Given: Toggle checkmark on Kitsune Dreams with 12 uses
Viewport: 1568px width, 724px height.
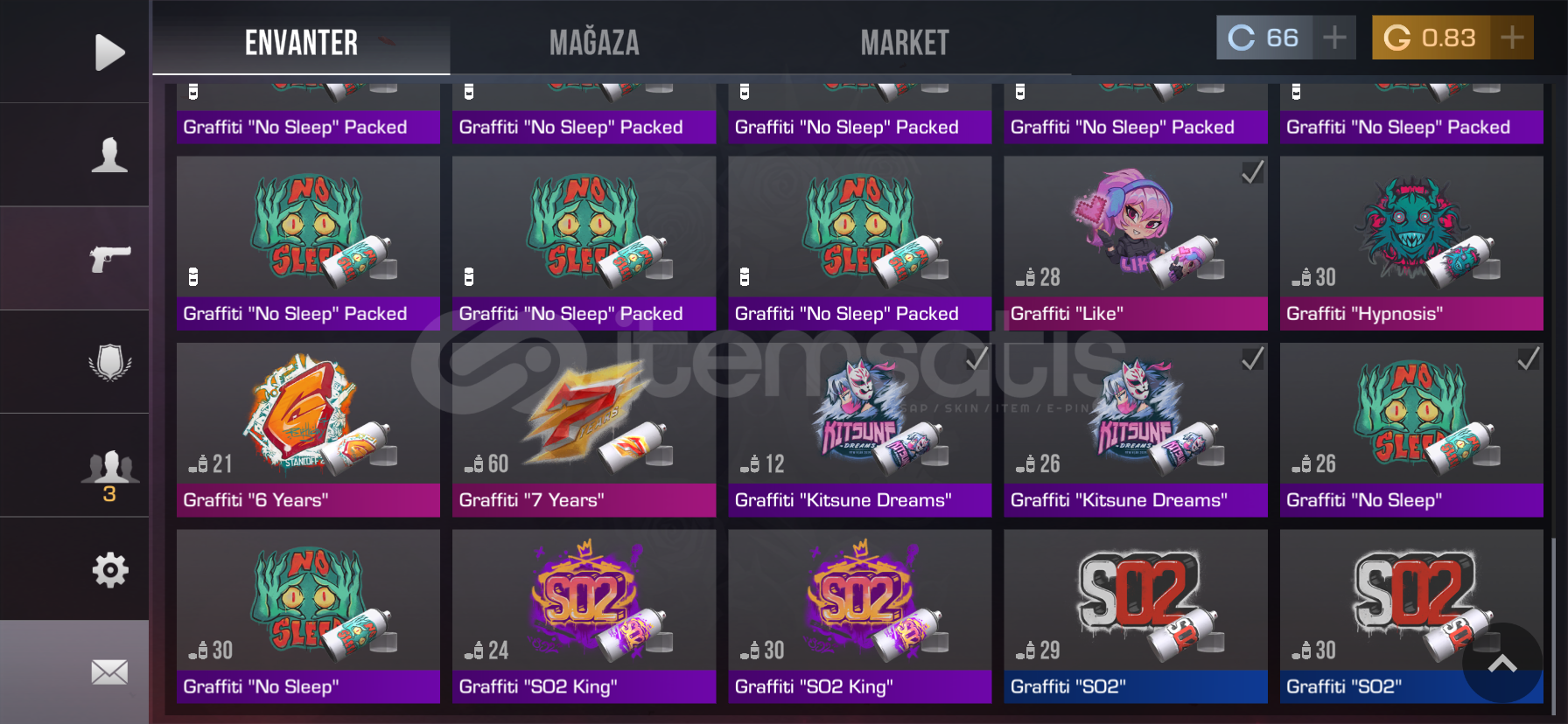Looking at the screenshot, I should pyautogui.click(x=976, y=359).
